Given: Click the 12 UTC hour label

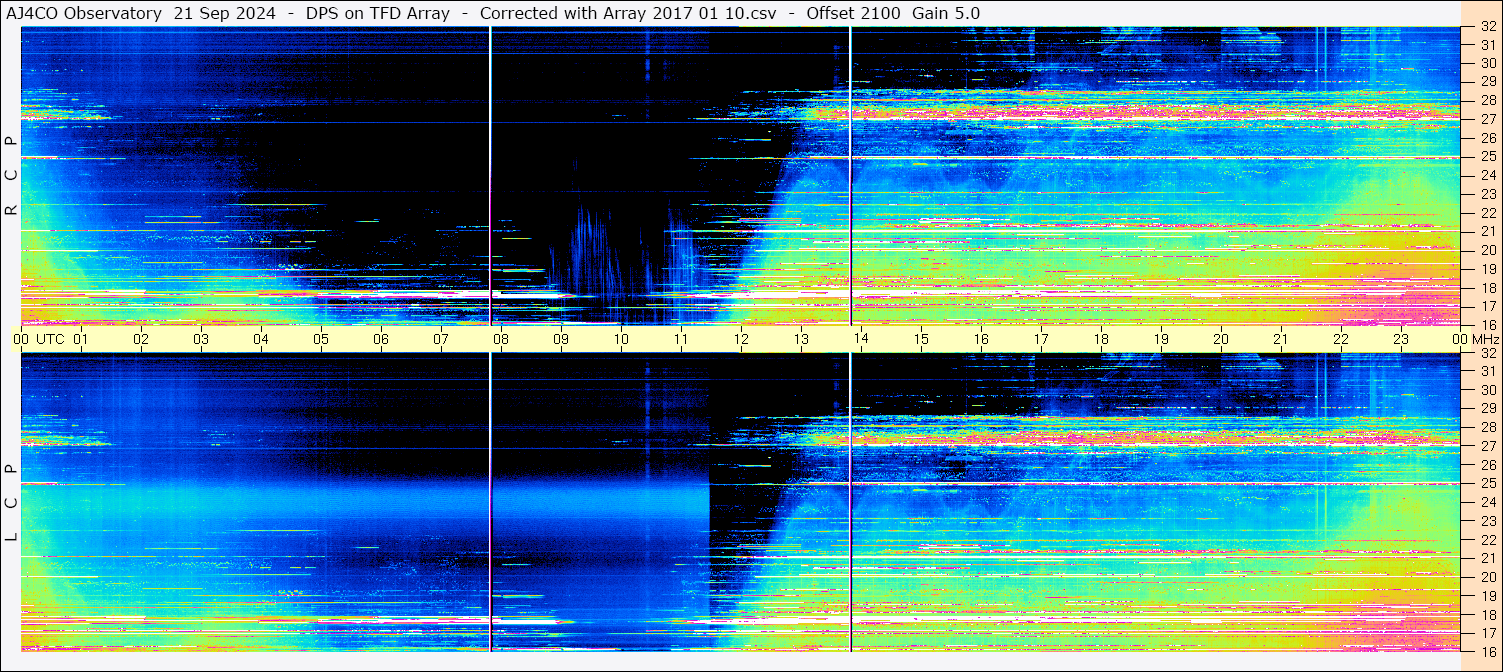Looking at the screenshot, I should coord(740,339).
